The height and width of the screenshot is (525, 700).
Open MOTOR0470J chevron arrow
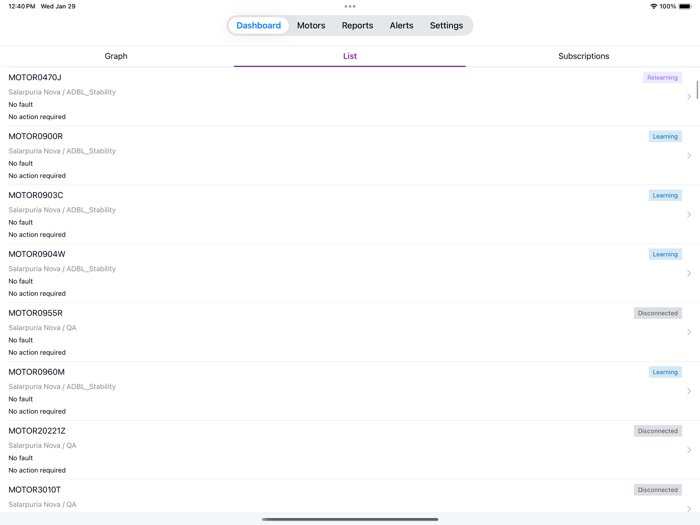[x=689, y=96]
